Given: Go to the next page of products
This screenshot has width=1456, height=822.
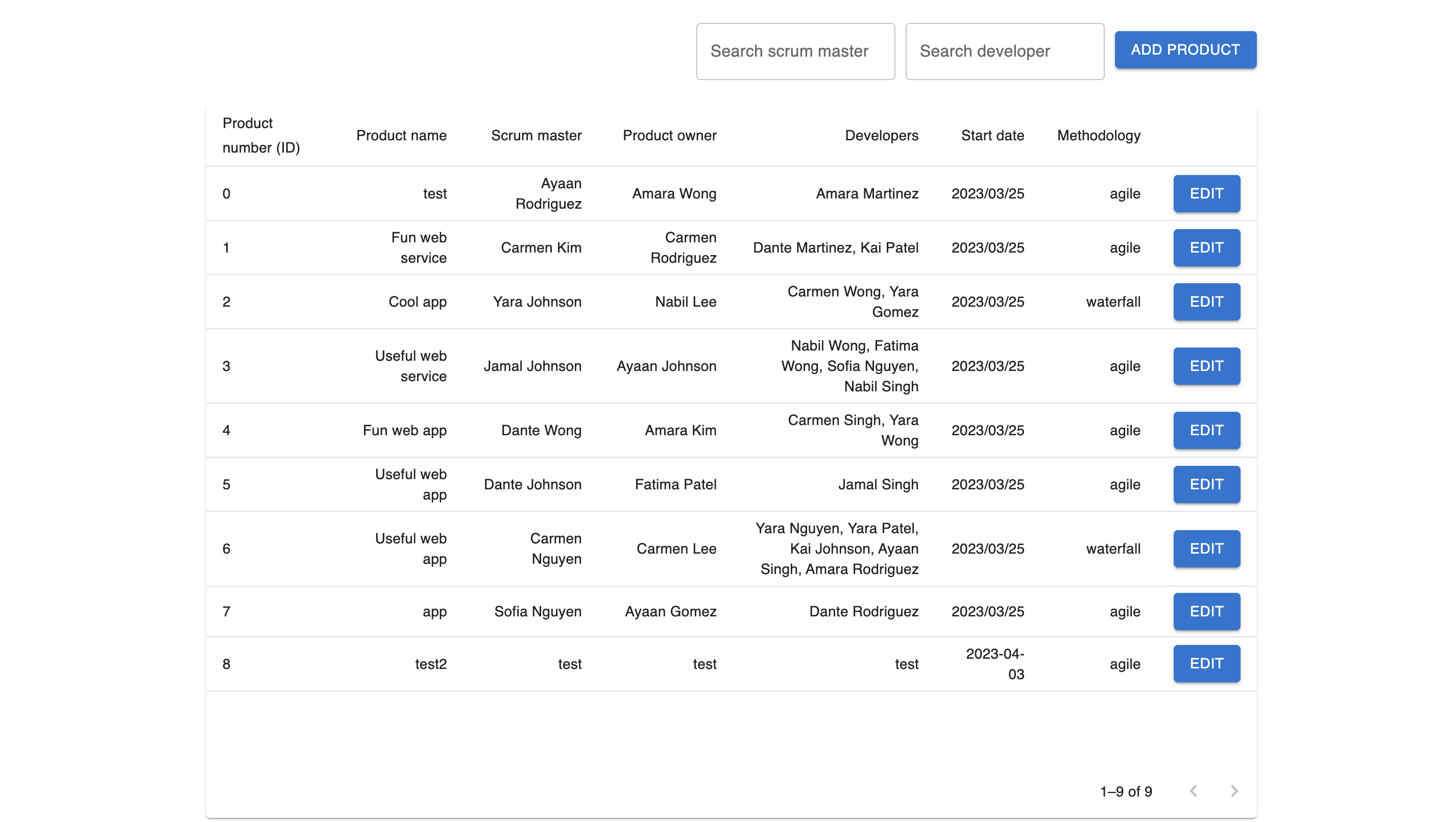Looking at the screenshot, I should click(x=1234, y=791).
